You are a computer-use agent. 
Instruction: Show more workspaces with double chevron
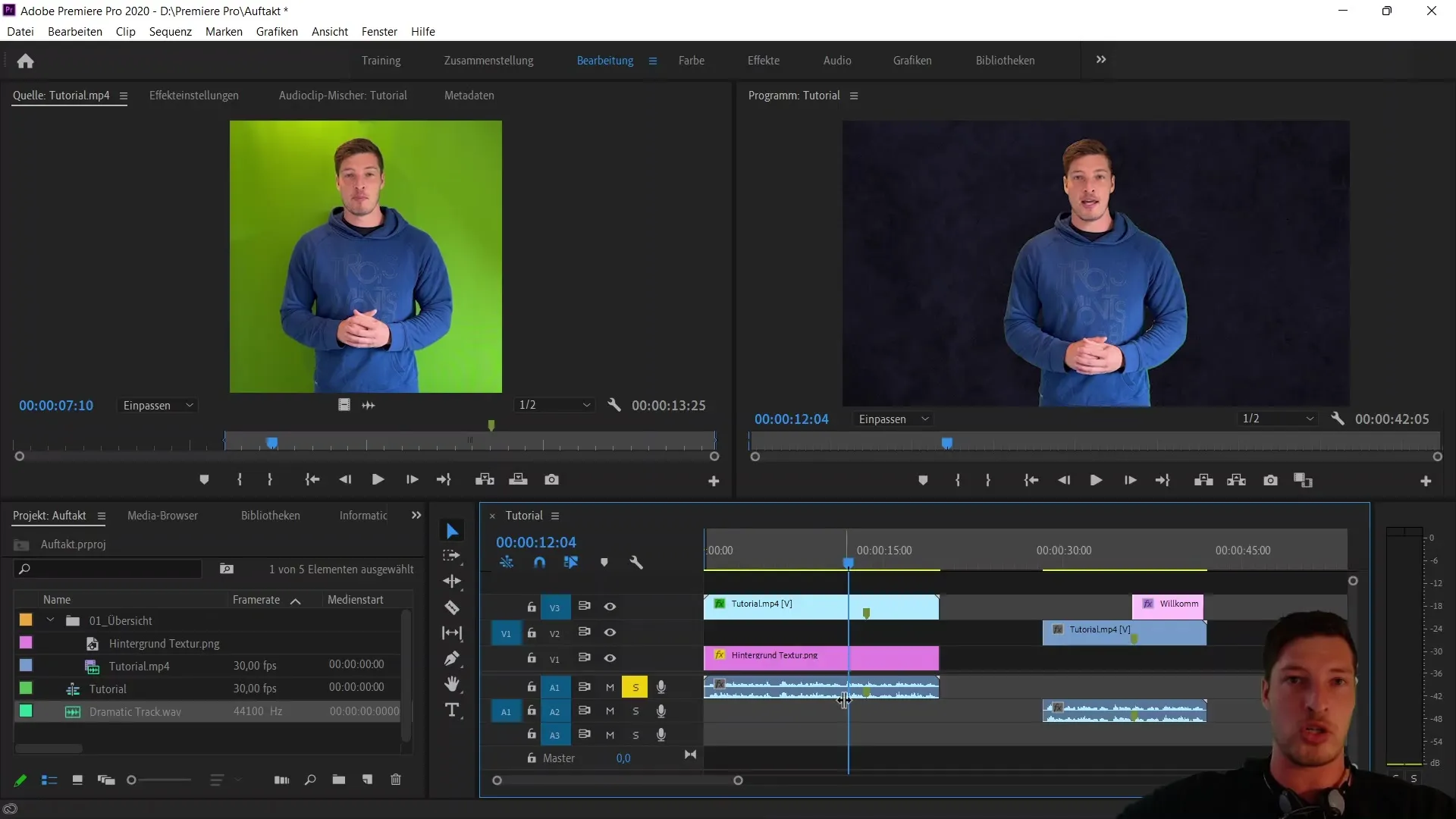point(1101,60)
